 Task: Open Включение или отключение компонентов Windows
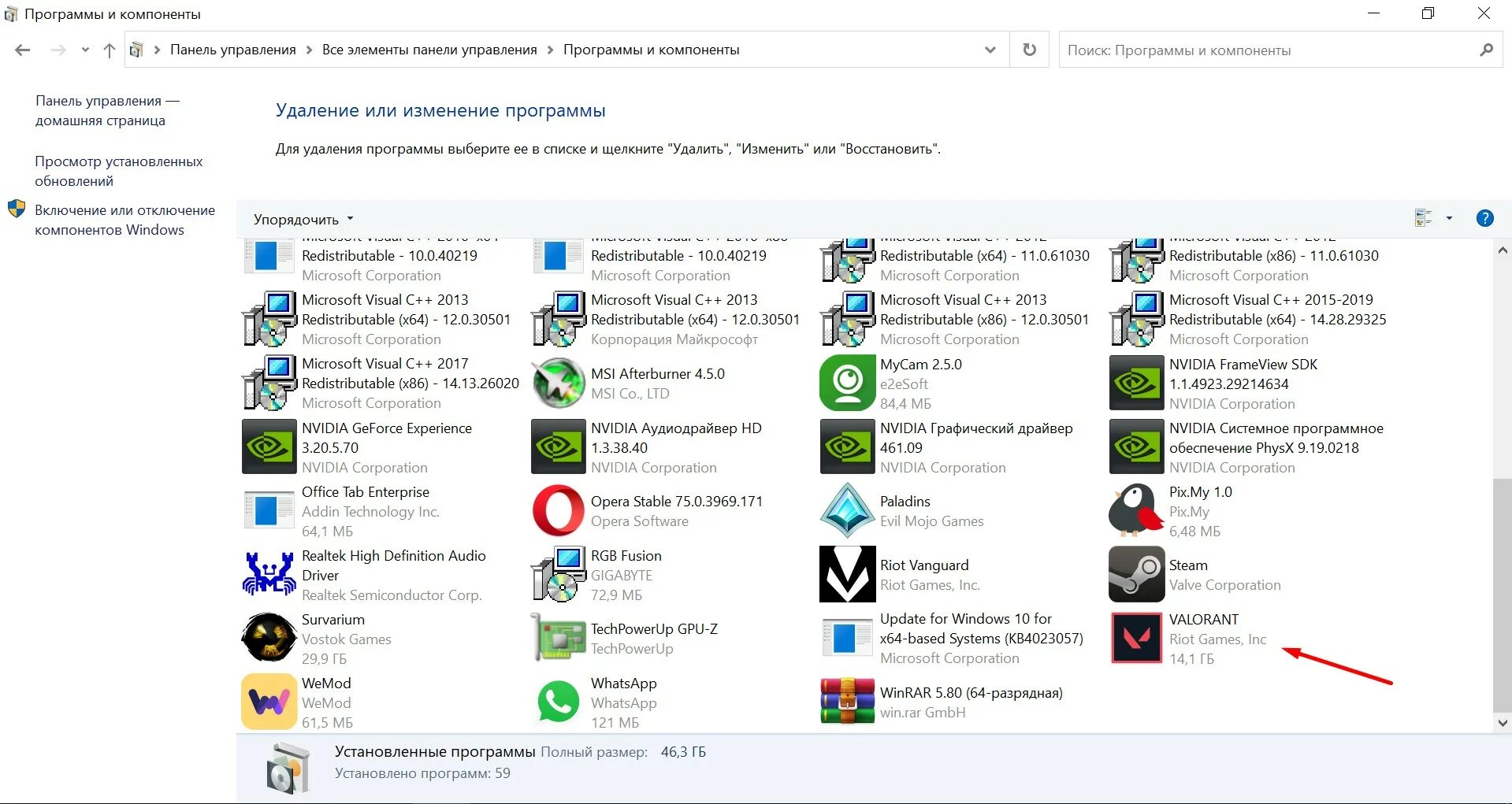(x=124, y=220)
